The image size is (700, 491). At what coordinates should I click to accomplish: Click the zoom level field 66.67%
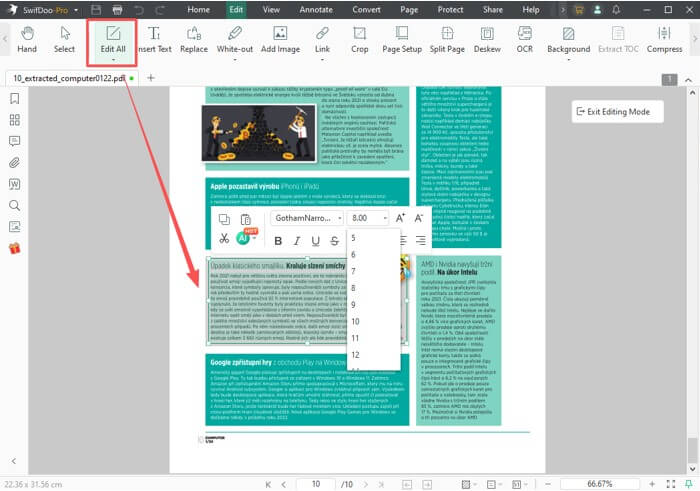coord(600,484)
